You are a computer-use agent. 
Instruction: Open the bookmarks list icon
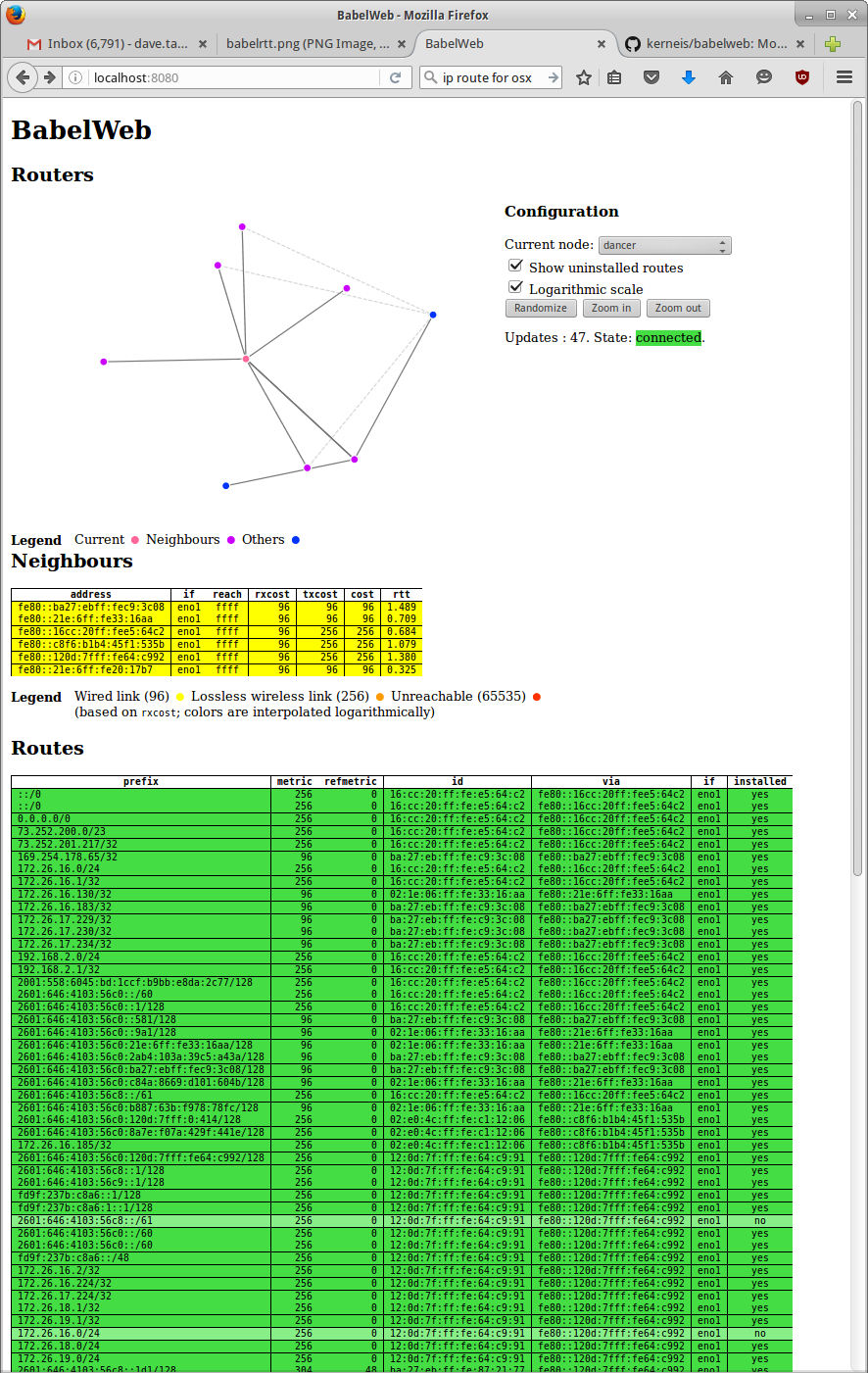(614, 77)
